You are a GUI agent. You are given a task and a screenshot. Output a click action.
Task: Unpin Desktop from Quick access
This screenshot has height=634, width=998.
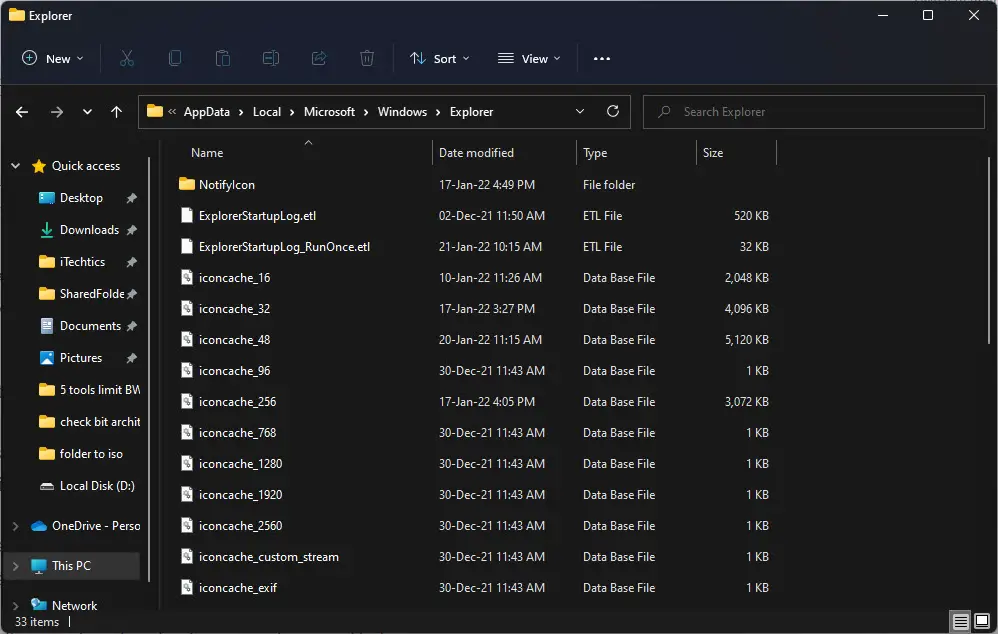click(132, 198)
